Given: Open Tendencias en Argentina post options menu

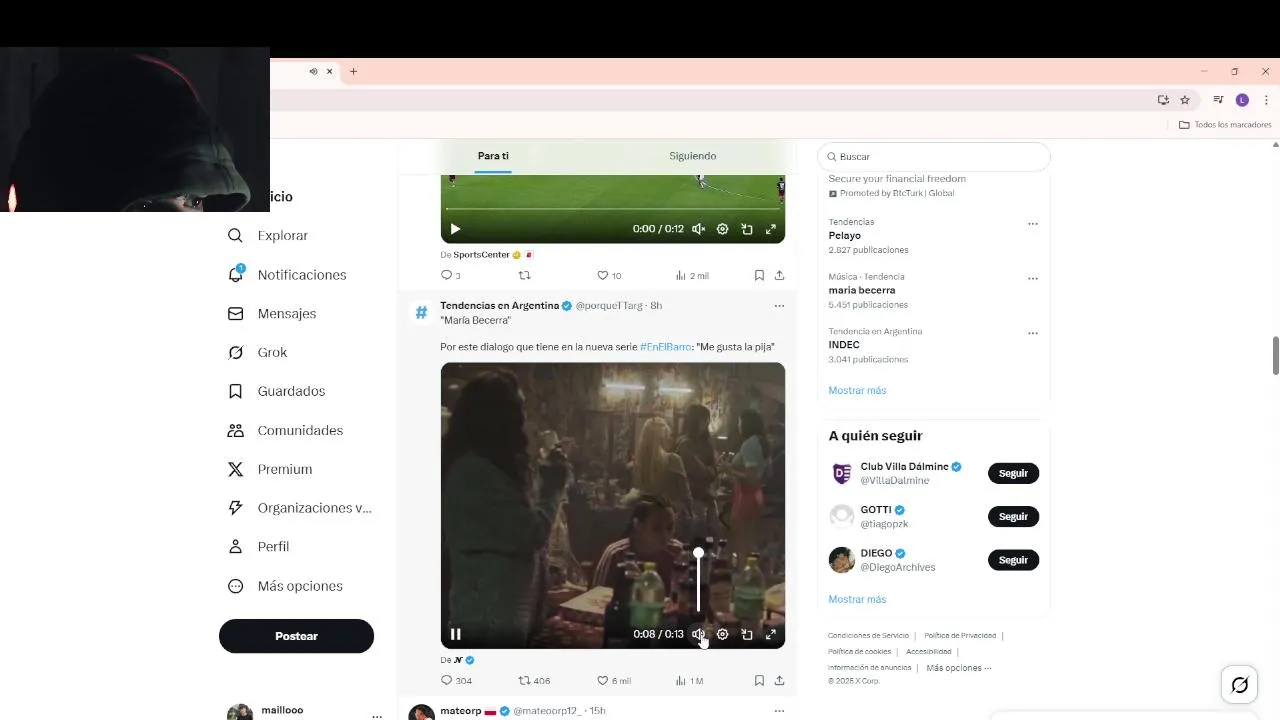Looking at the screenshot, I should point(779,306).
